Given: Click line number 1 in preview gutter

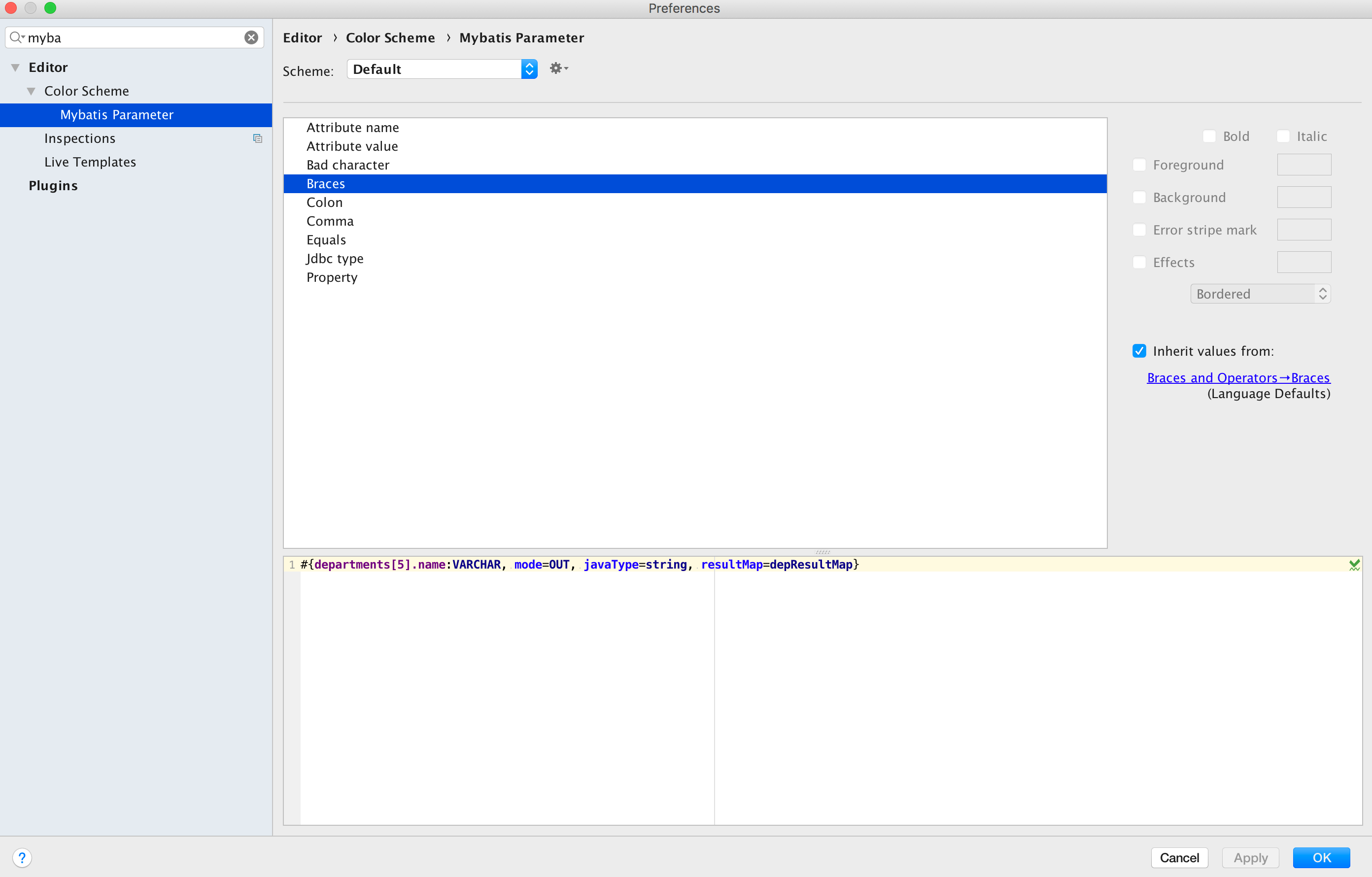Looking at the screenshot, I should point(292,564).
